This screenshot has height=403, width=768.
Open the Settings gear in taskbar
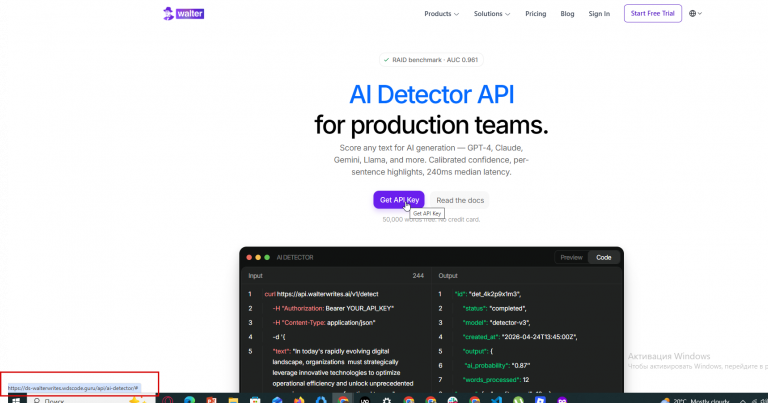[x=386, y=400]
